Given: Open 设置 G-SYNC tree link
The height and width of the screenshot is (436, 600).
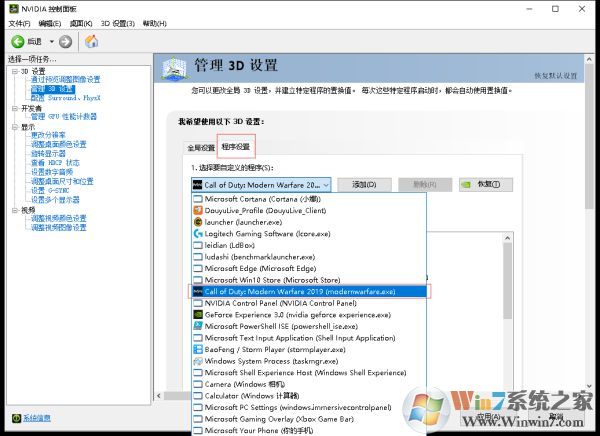Looking at the screenshot, I should point(50,191).
